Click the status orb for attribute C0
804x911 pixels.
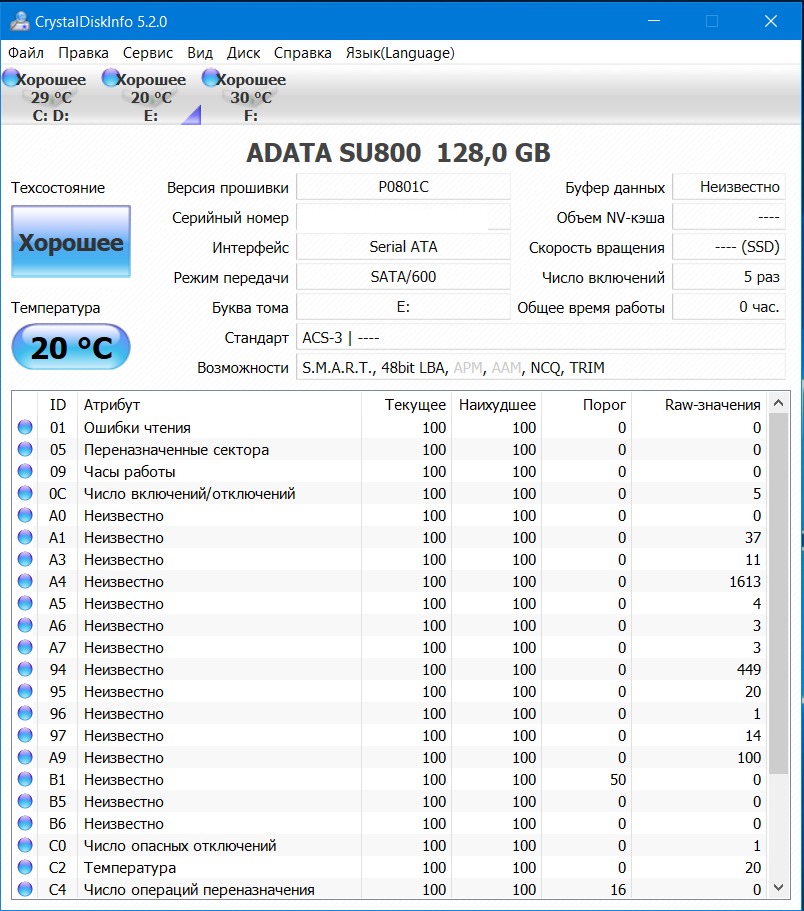25,845
